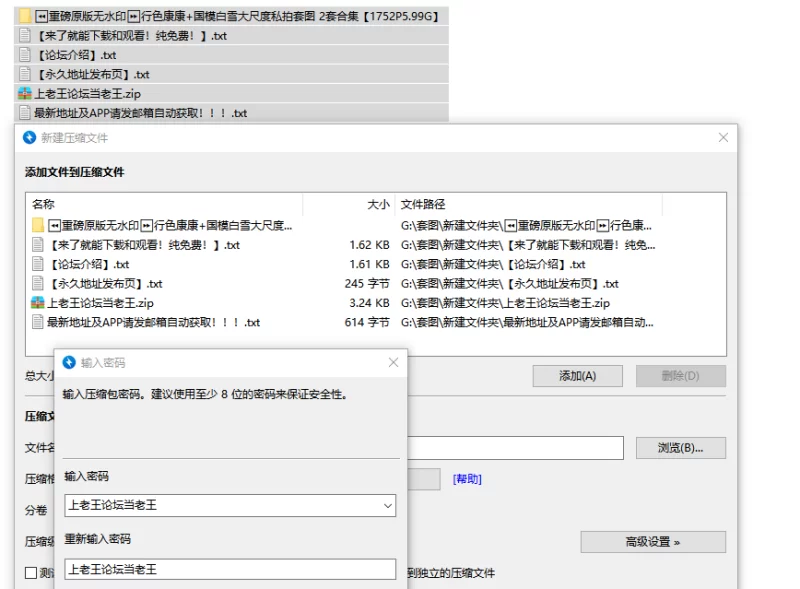Open 高级设置 » advanced settings
The height and width of the screenshot is (589, 800).
[652, 542]
